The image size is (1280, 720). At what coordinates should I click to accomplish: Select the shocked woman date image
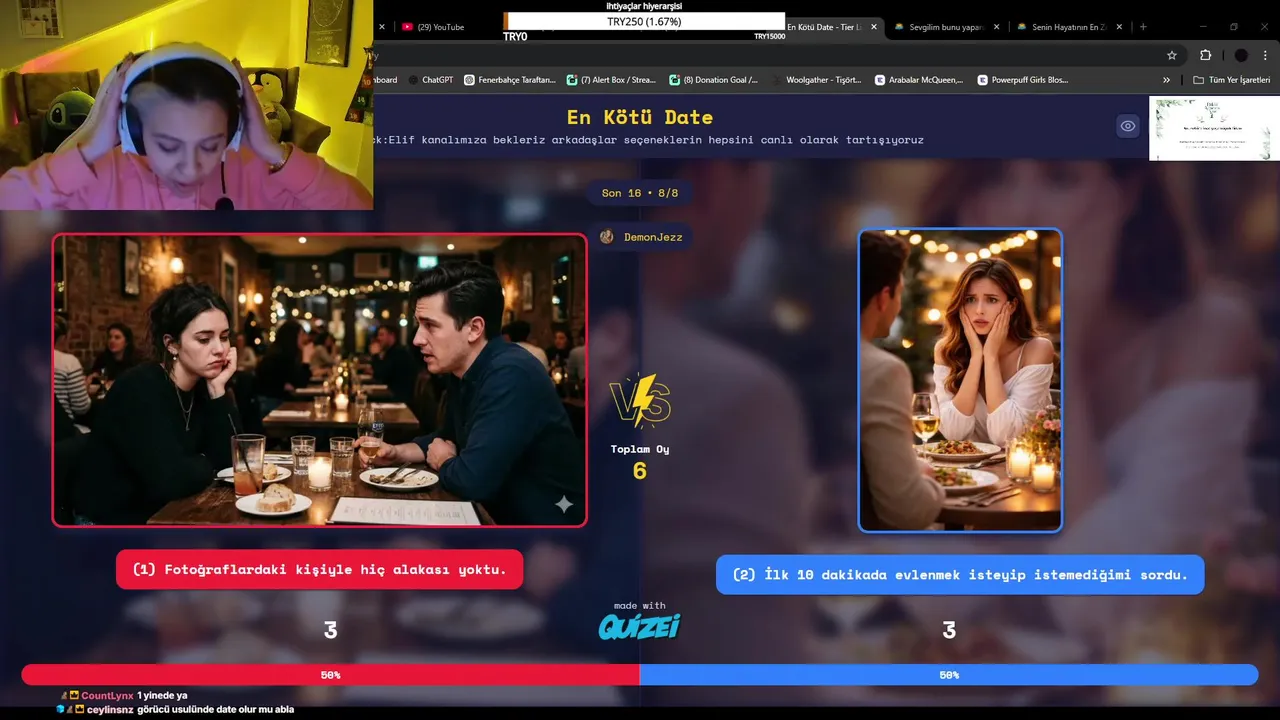pyautogui.click(x=960, y=380)
